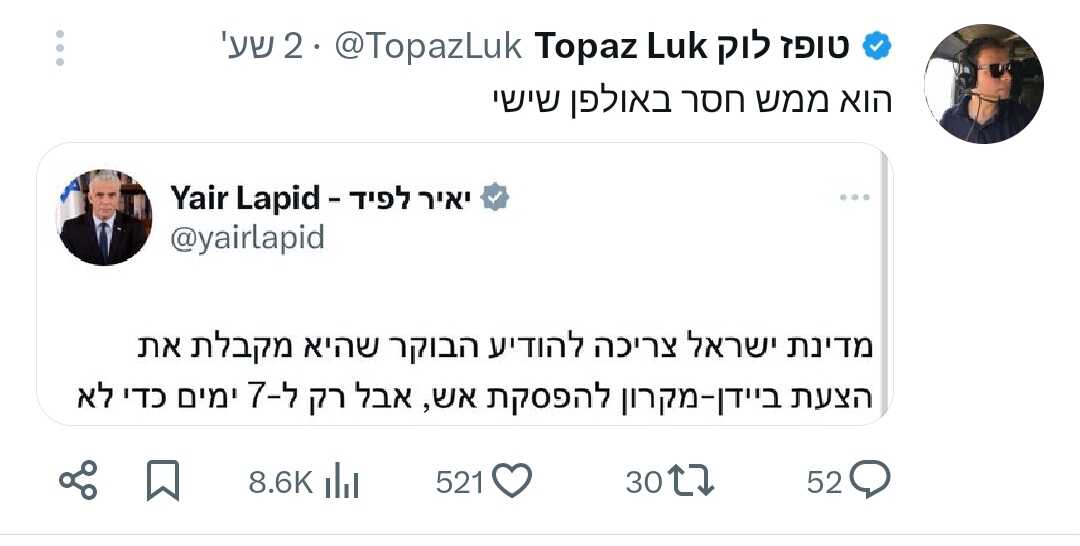Viewport: 1080px width, 546px height.
Task: Open Topaz Luk's profile picture
Action: (983, 84)
